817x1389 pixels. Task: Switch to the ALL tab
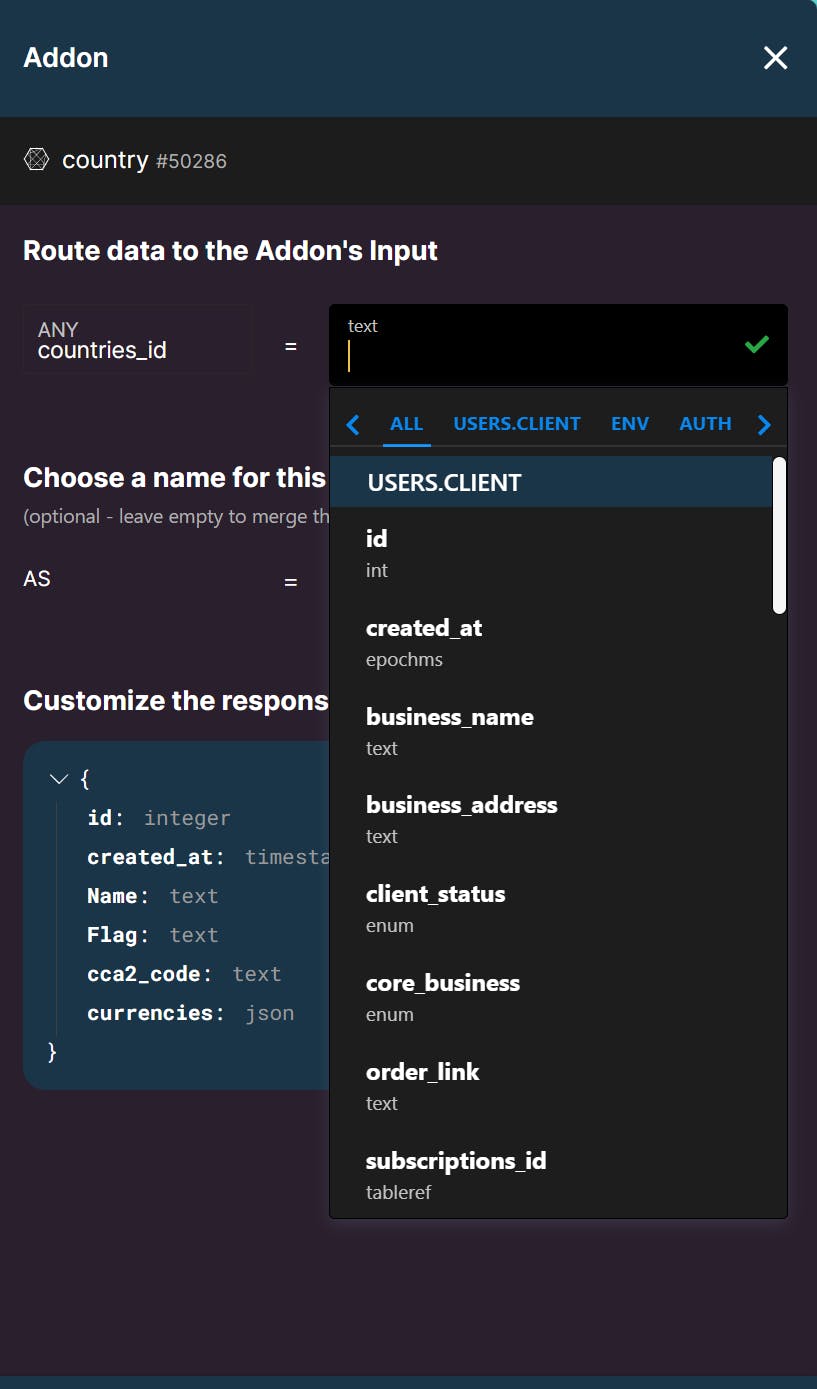(x=406, y=423)
